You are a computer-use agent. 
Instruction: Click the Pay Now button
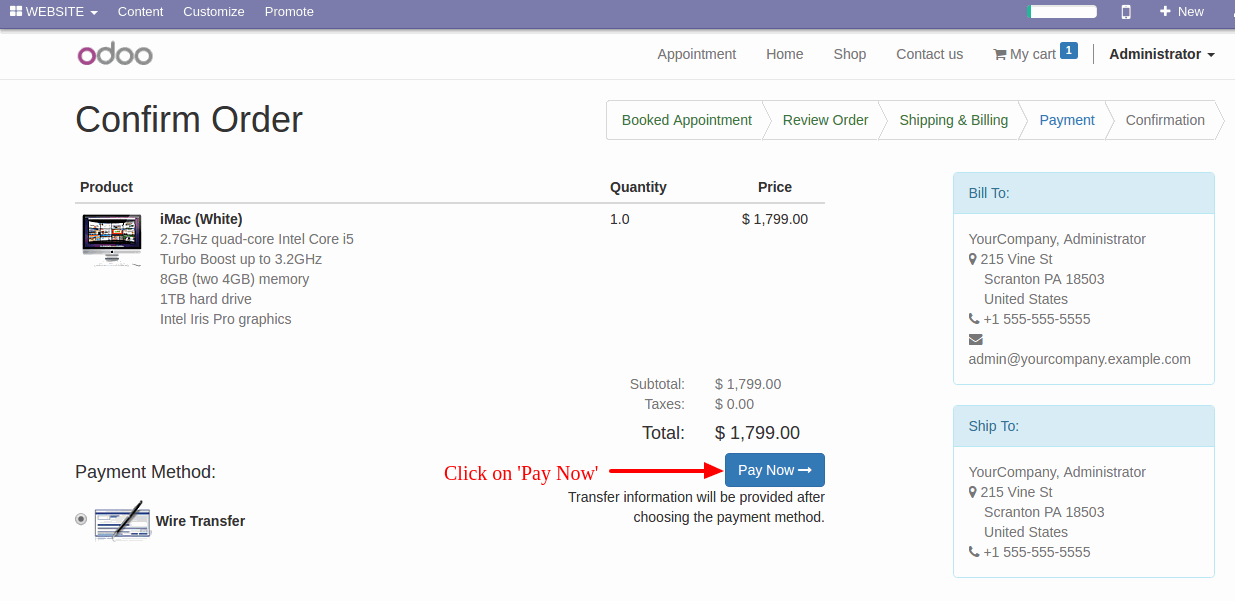tap(775, 470)
